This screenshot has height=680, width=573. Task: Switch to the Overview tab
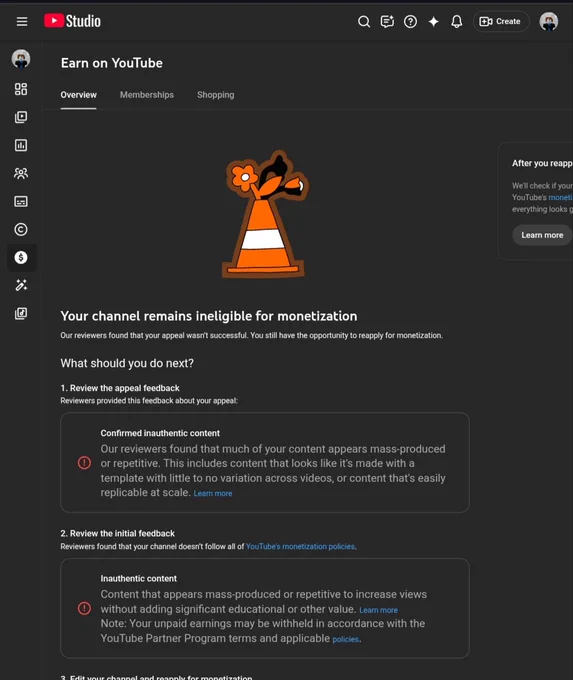coord(79,95)
